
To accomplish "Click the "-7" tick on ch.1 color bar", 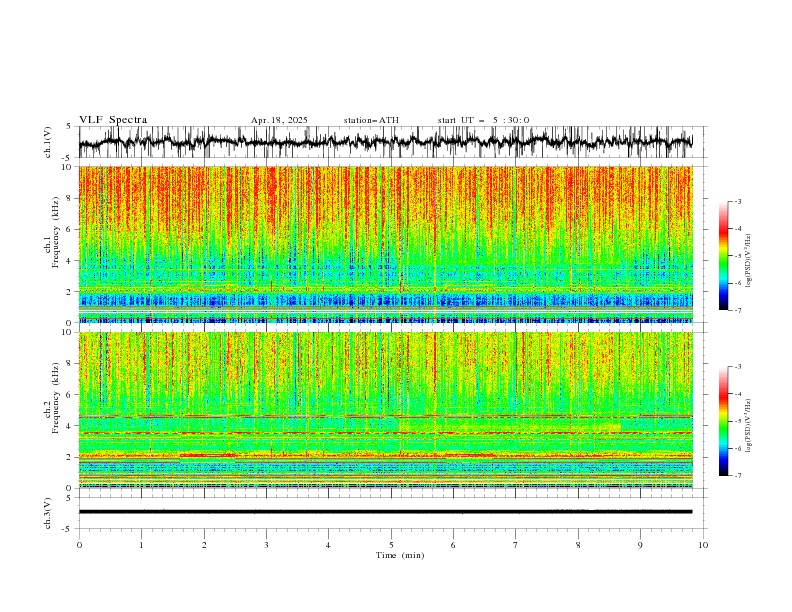I will (737, 311).
